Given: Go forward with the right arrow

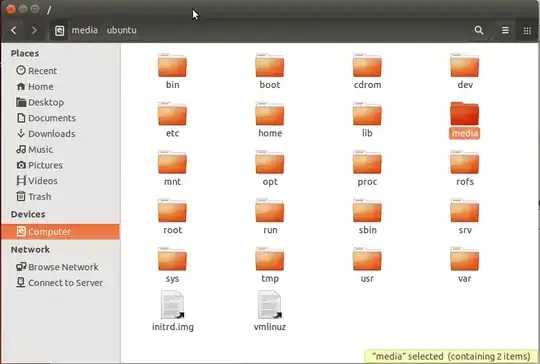Looking at the screenshot, I should coord(34,30).
